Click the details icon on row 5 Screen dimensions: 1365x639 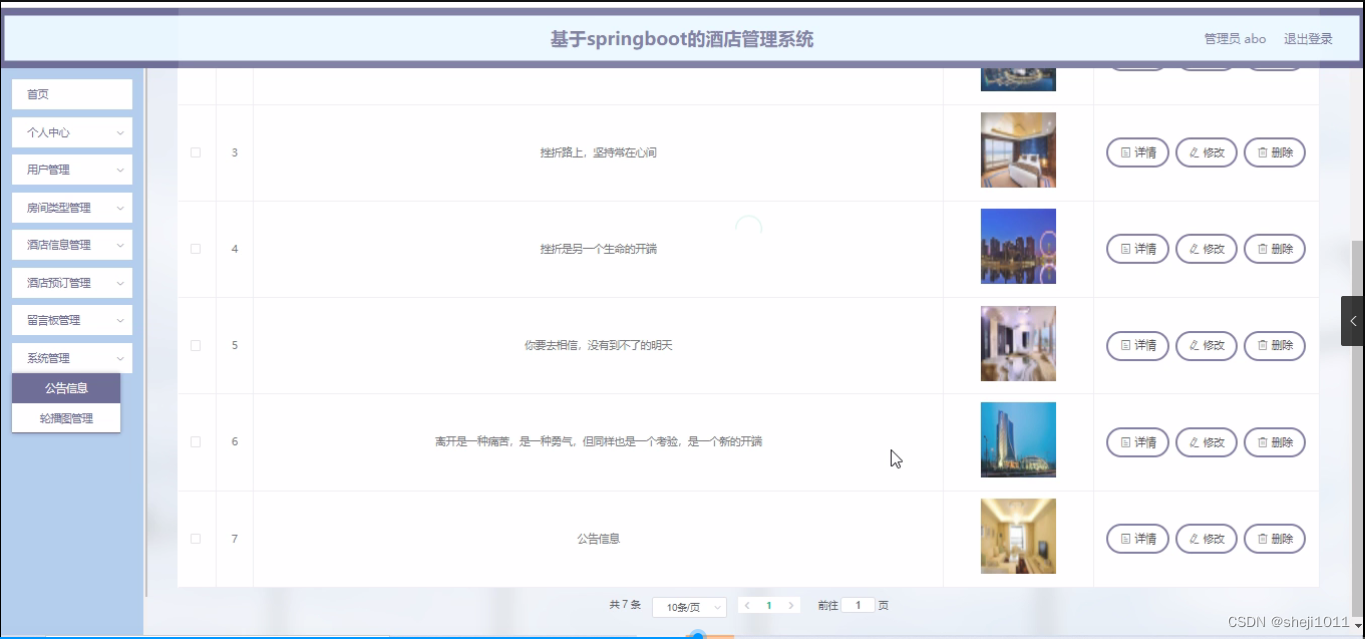[1124, 345]
